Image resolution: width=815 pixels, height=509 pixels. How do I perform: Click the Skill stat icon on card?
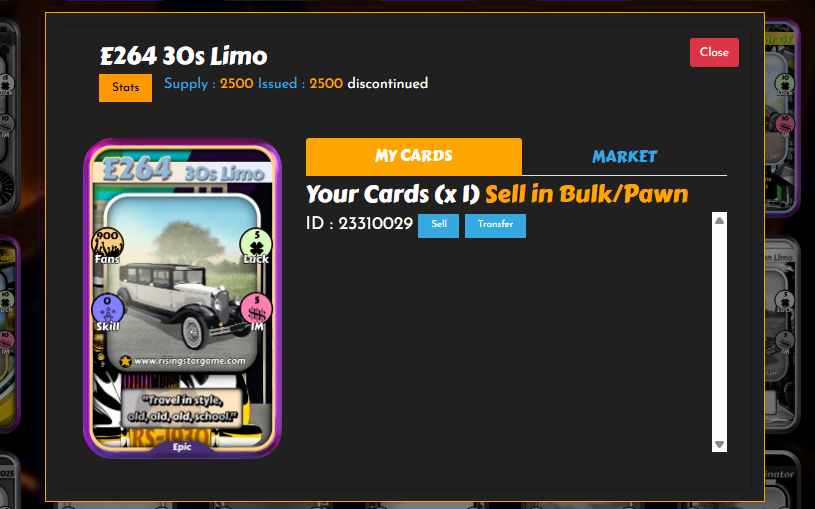point(108,310)
